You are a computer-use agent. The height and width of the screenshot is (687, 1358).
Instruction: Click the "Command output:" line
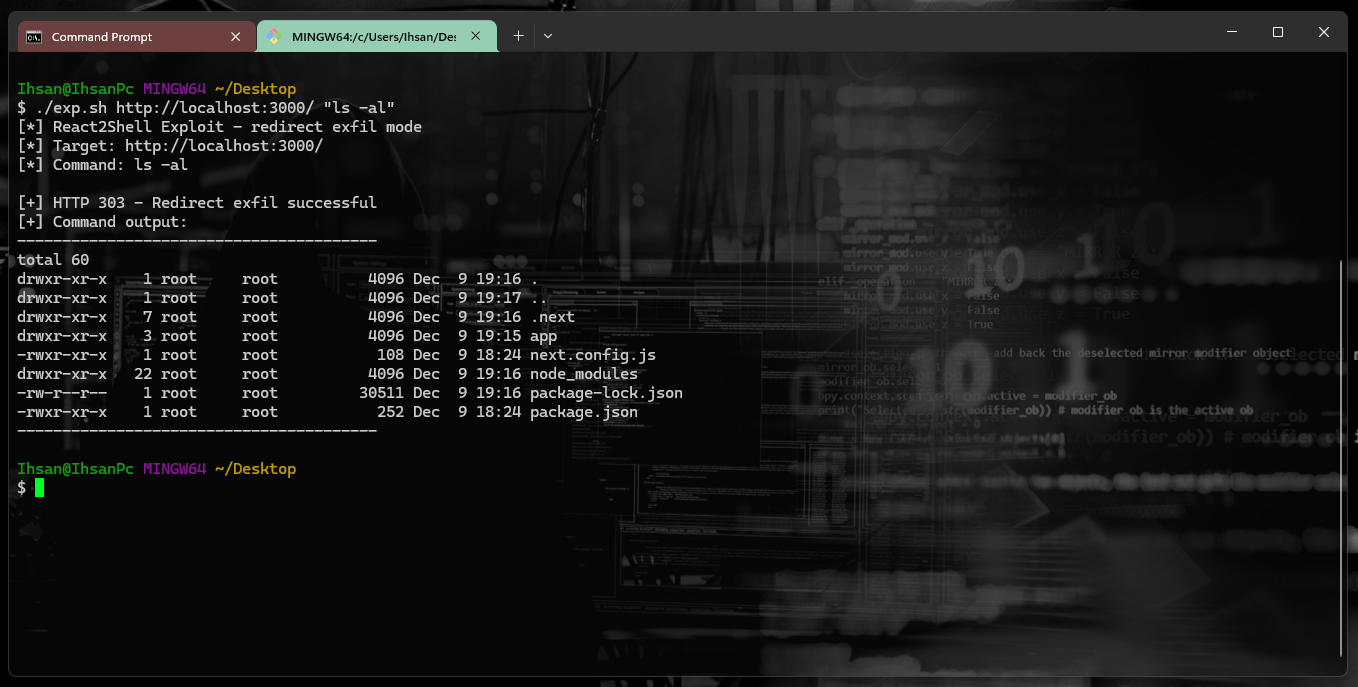coord(102,222)
